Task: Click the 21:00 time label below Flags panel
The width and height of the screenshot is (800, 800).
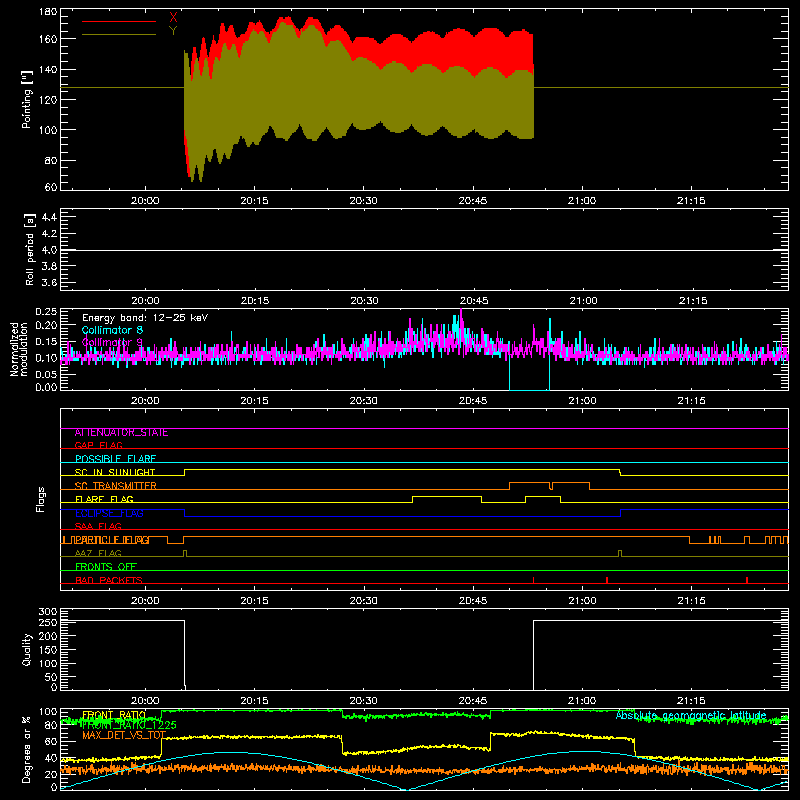Action: coord(582,601)
